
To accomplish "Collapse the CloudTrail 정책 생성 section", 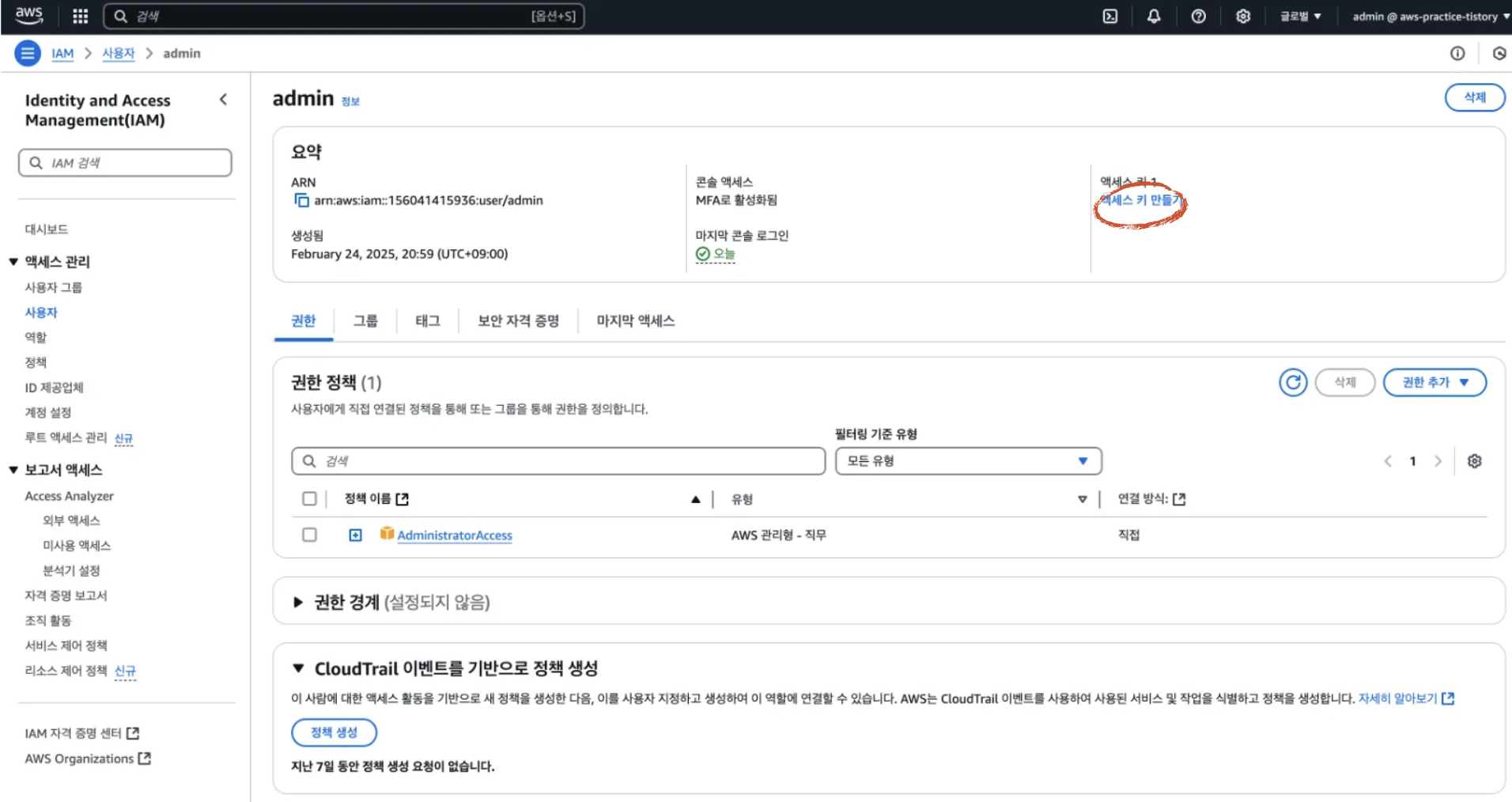I will tap(298, 668).
